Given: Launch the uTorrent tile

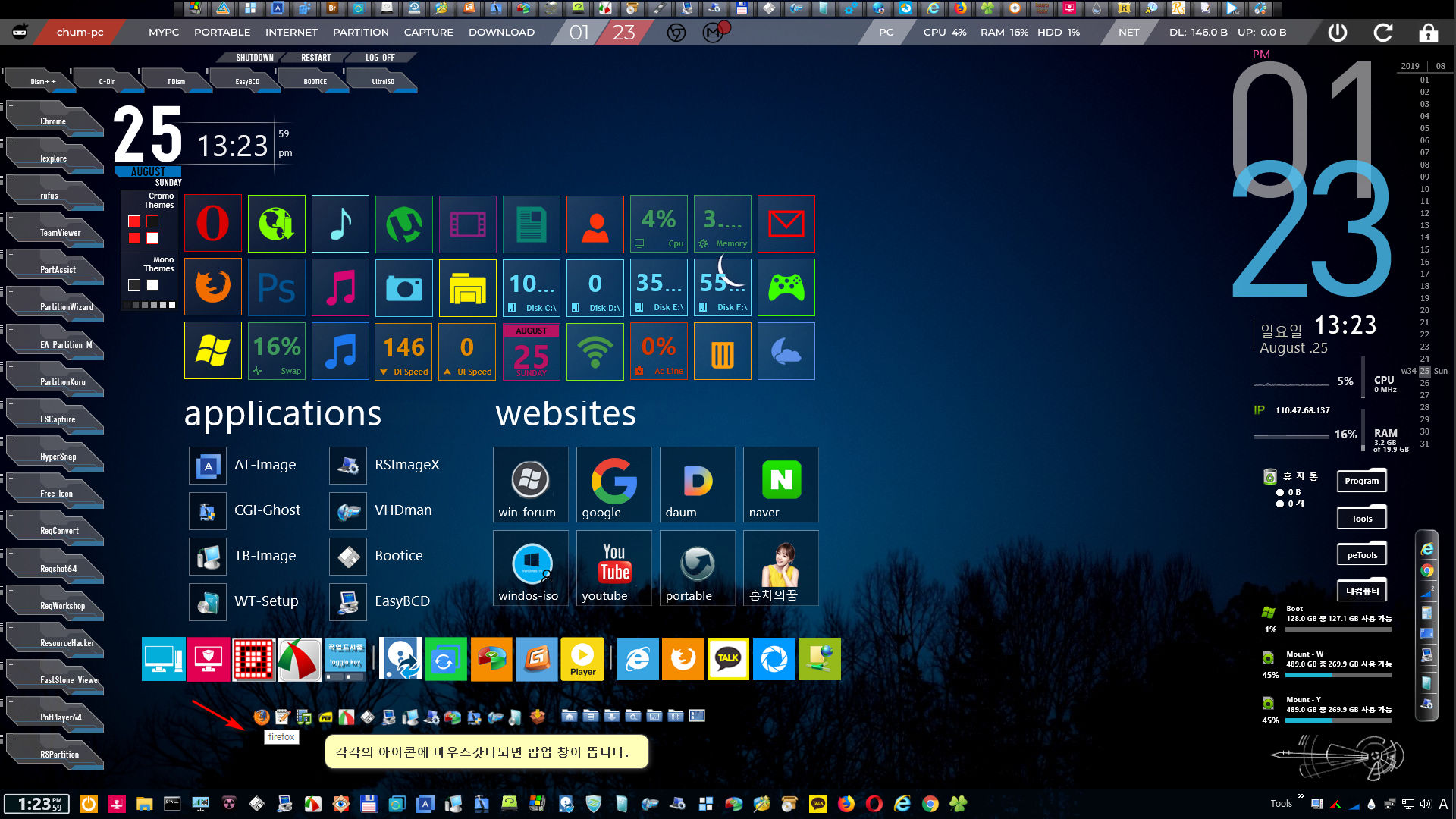Looking at the screenshot, I should pyautogui.click(x=404, y=224).
